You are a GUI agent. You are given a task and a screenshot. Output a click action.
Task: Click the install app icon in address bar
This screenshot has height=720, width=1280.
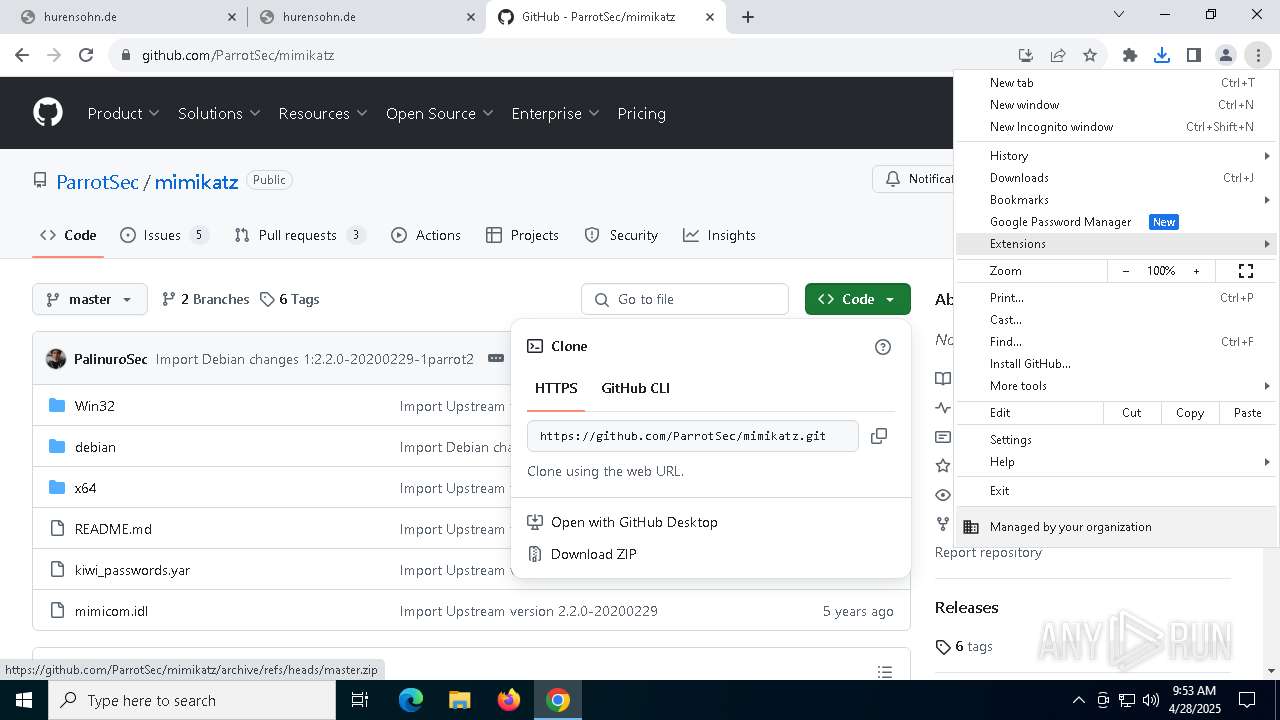(1026, 55)
